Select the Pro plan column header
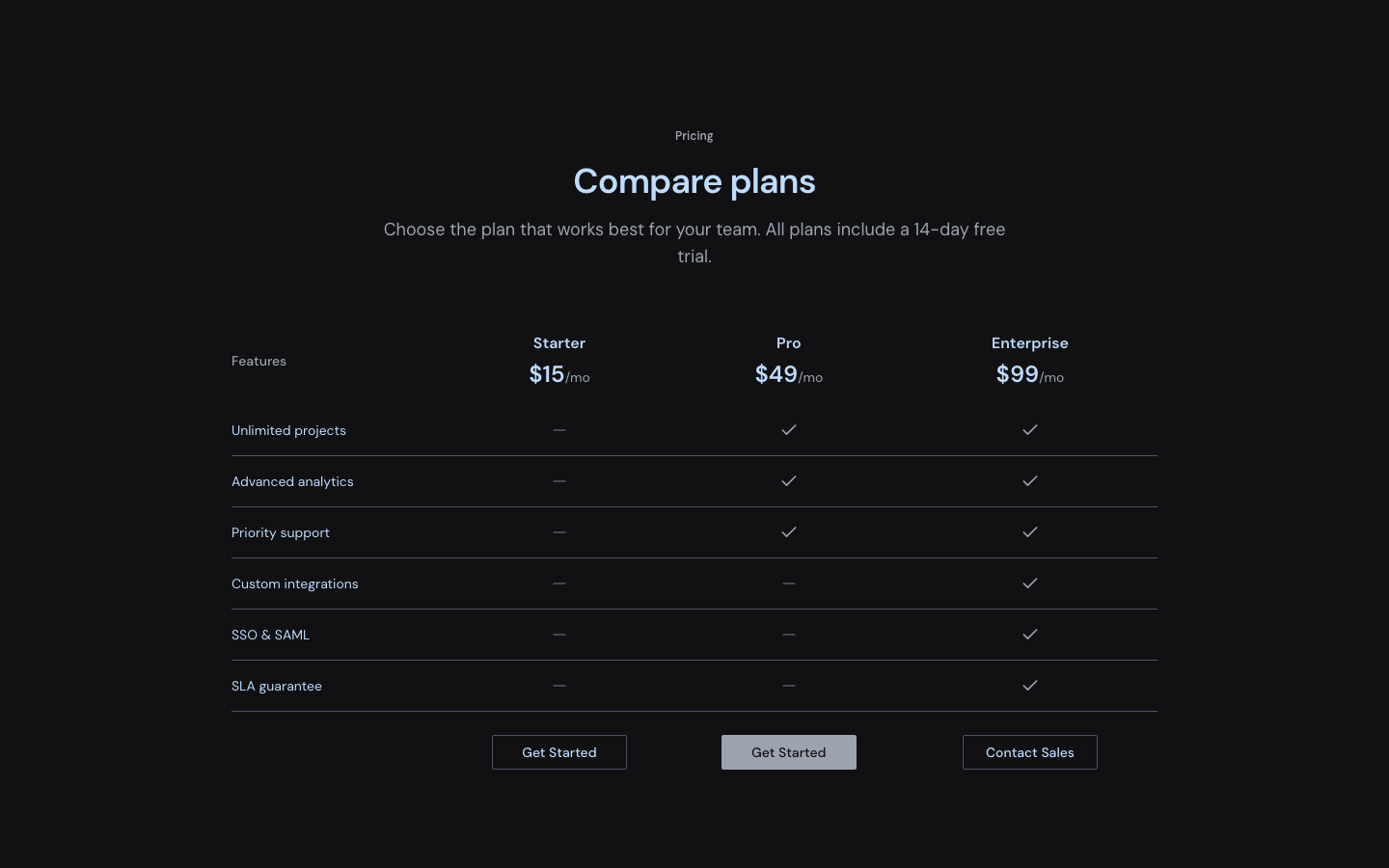Image resolution: width=1389 pixels, height=868 pixels. (x=789, y=343)
